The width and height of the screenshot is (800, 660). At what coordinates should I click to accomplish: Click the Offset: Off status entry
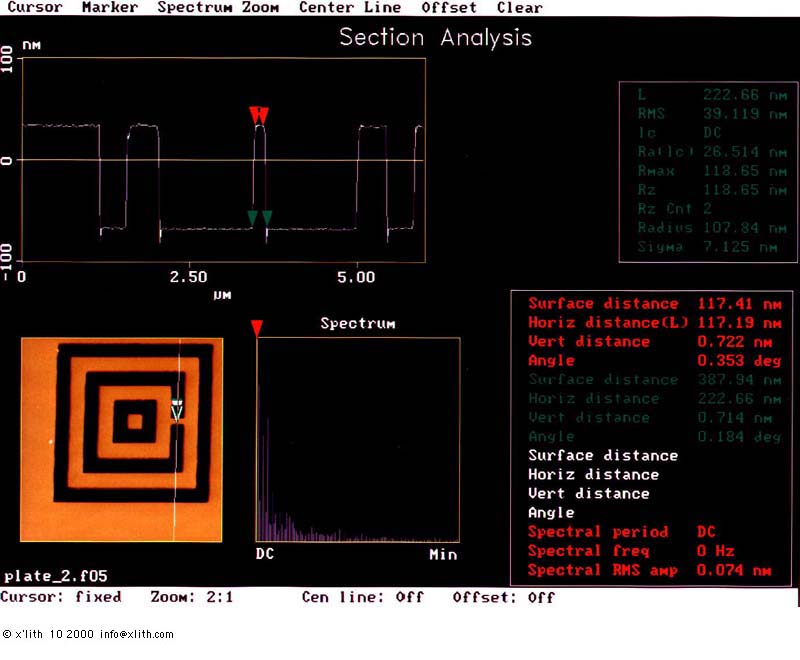[504, 597]
